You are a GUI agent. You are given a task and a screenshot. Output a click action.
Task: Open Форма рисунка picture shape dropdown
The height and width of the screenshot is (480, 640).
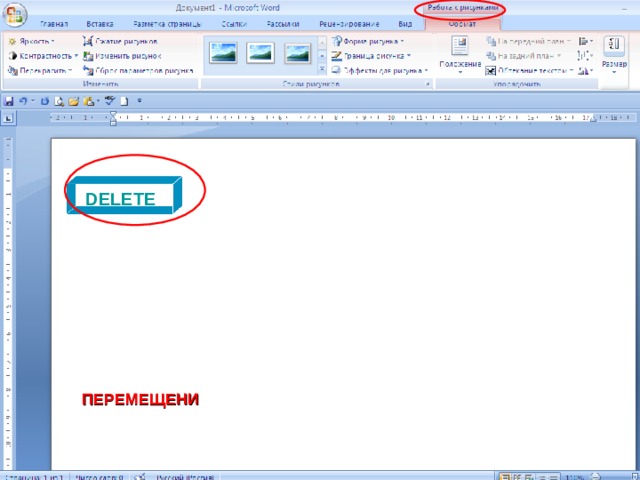coord(368,41)
